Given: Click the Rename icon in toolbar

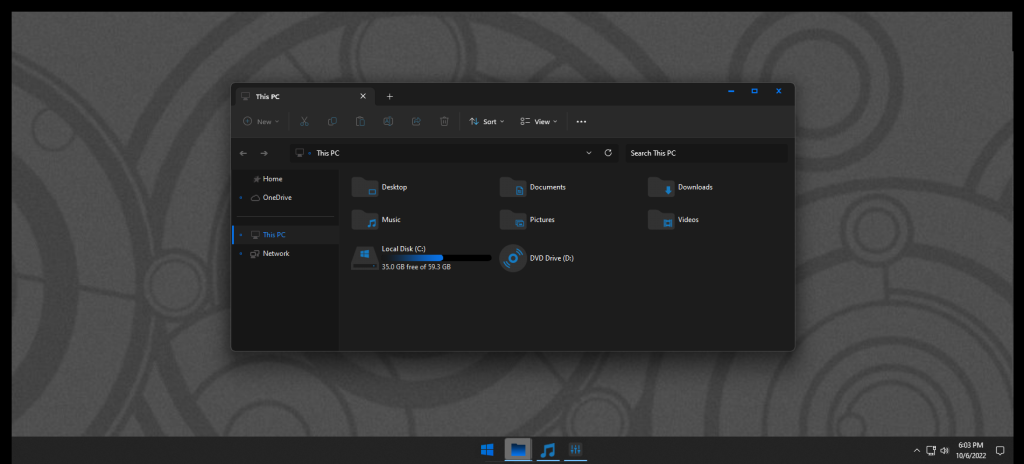Looking at the screenshot, I should point(388,122).
